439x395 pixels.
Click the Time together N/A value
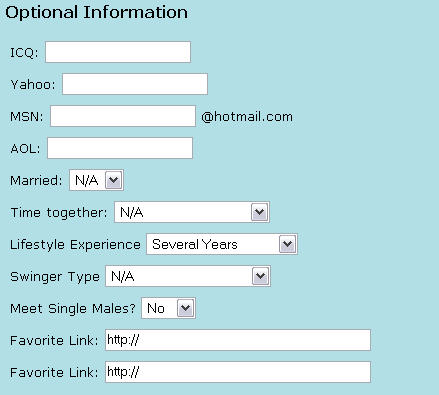(x=132, y=212)
